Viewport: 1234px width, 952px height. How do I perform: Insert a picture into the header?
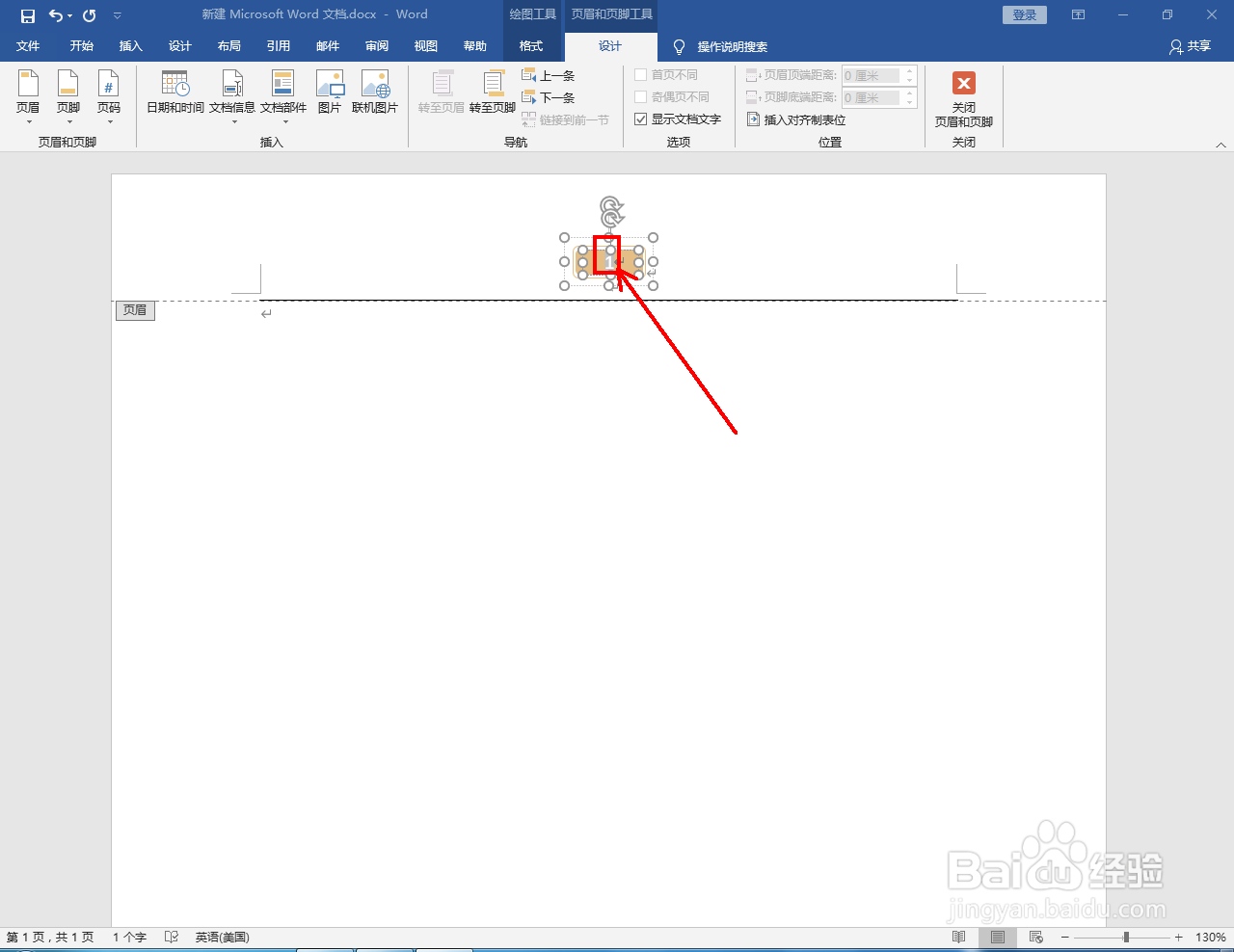[329, 93]
